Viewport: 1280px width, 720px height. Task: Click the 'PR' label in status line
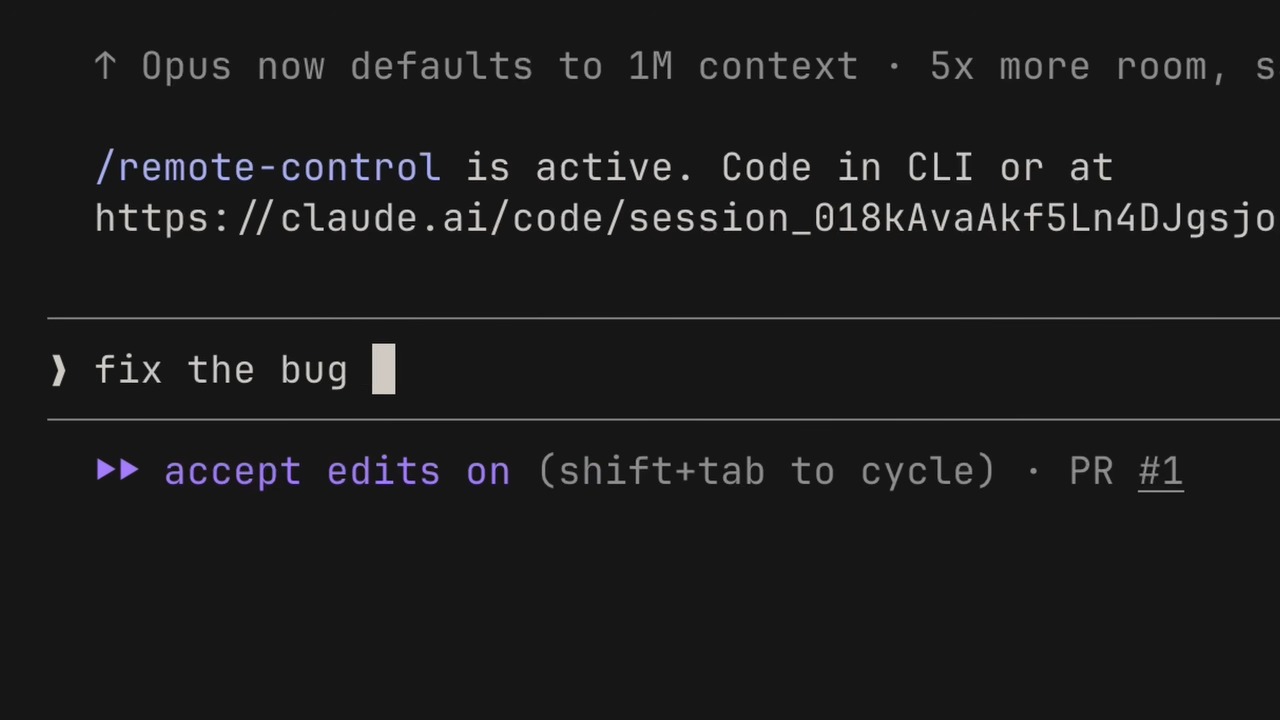tap(1091, 471)
